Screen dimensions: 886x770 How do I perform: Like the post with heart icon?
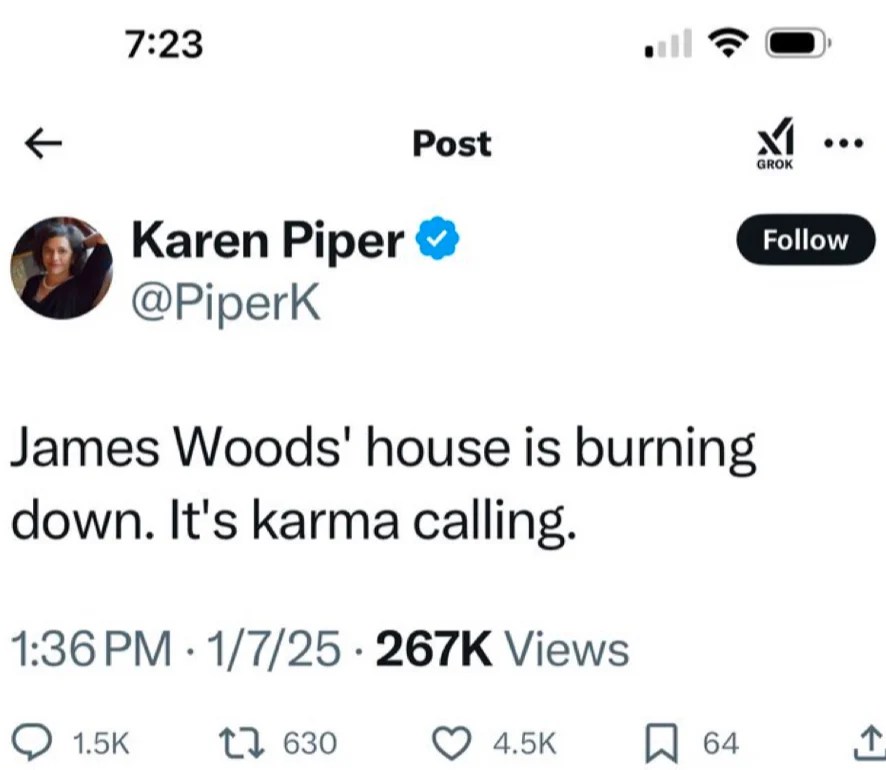coord(451,743)
